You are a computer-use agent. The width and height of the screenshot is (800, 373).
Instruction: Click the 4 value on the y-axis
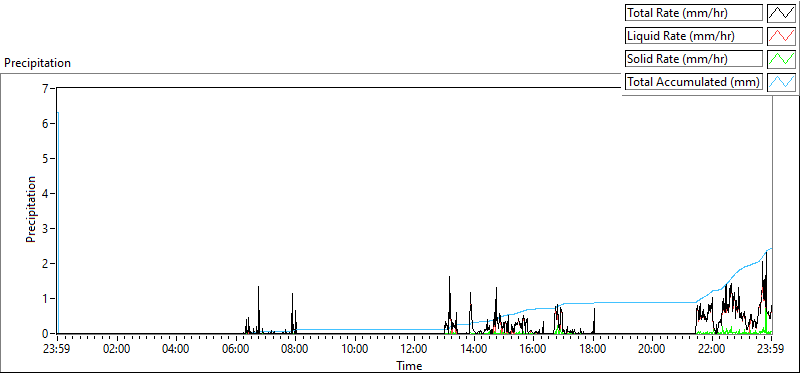(x=45, y=193)
